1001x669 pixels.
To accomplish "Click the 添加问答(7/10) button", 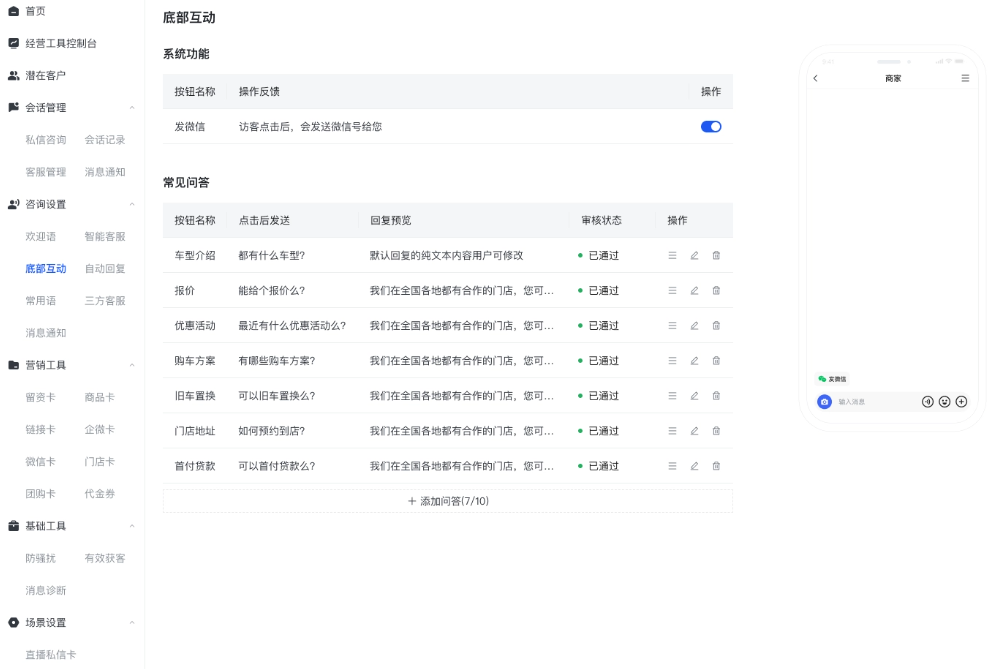I will [x=447, y=502].
